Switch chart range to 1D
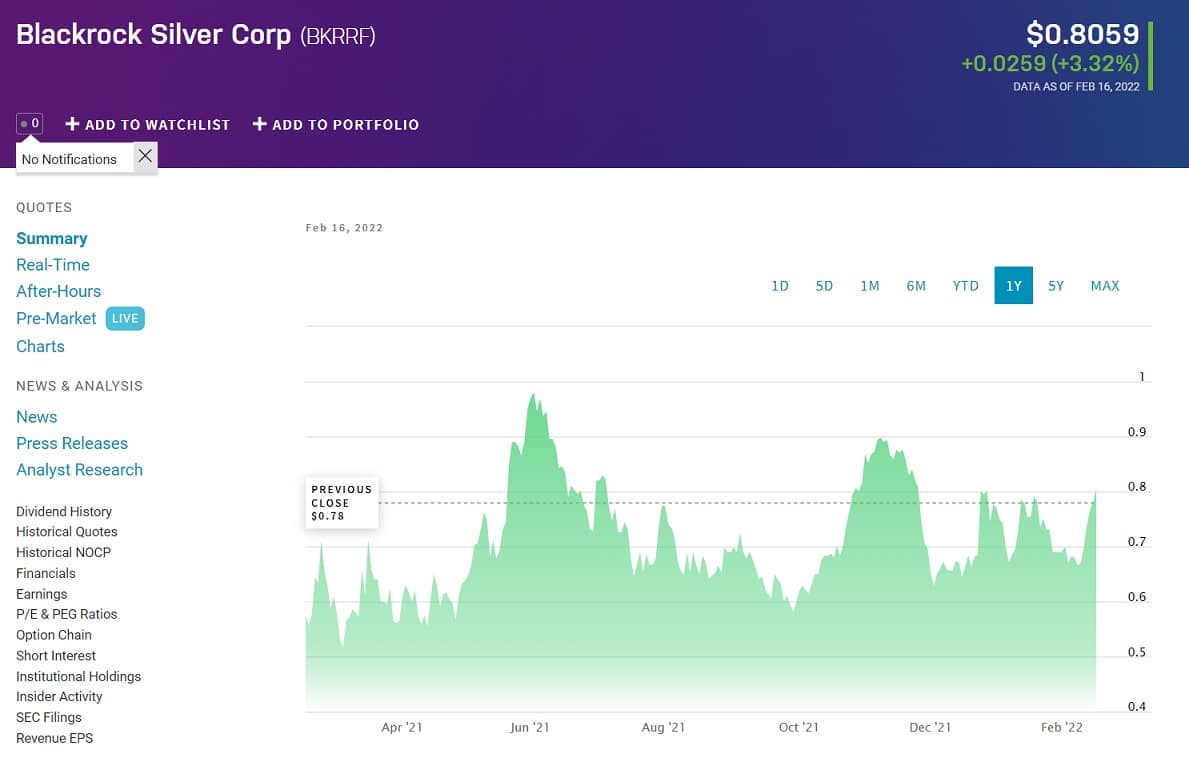This screenshot has height=762, width=1189. (780, 286)
